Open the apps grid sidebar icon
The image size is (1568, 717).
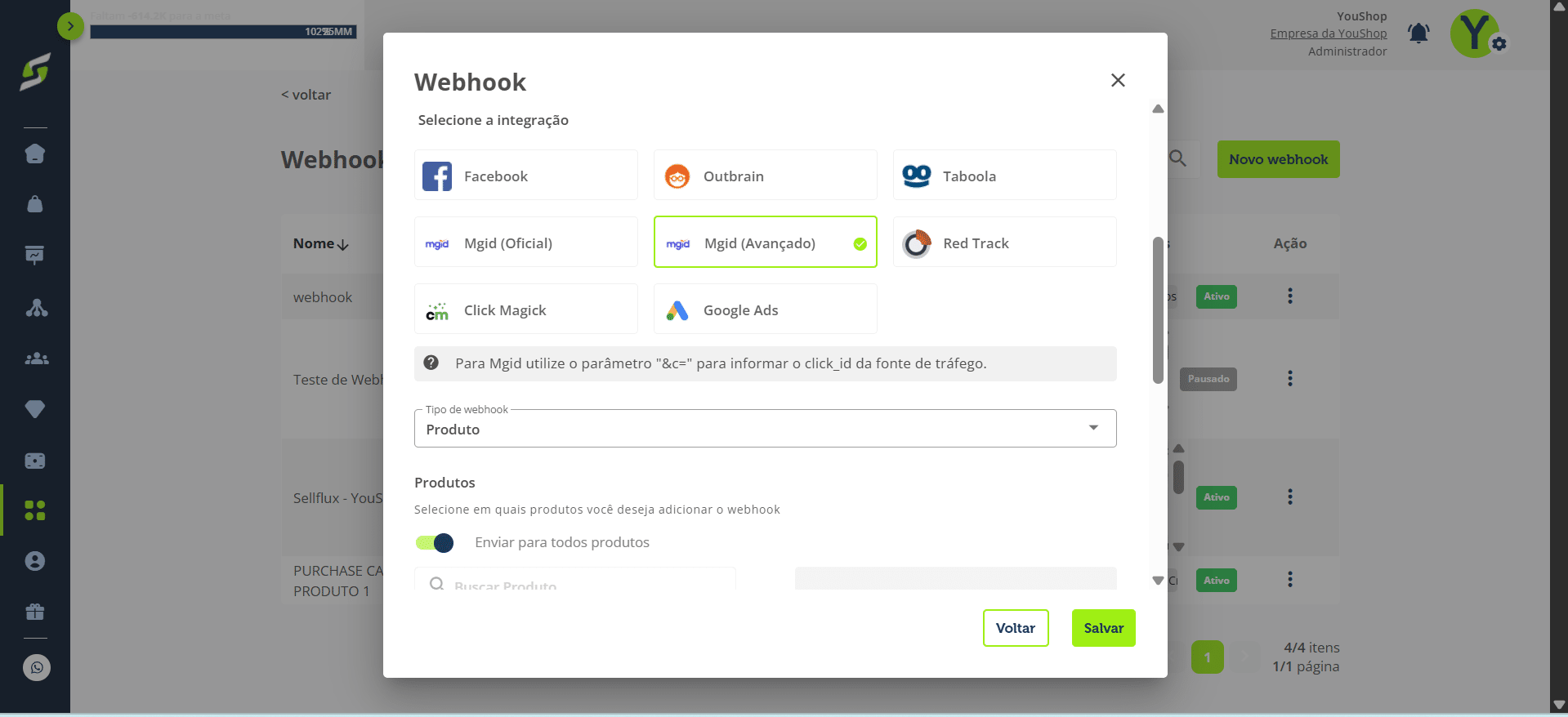pos(35,510)
